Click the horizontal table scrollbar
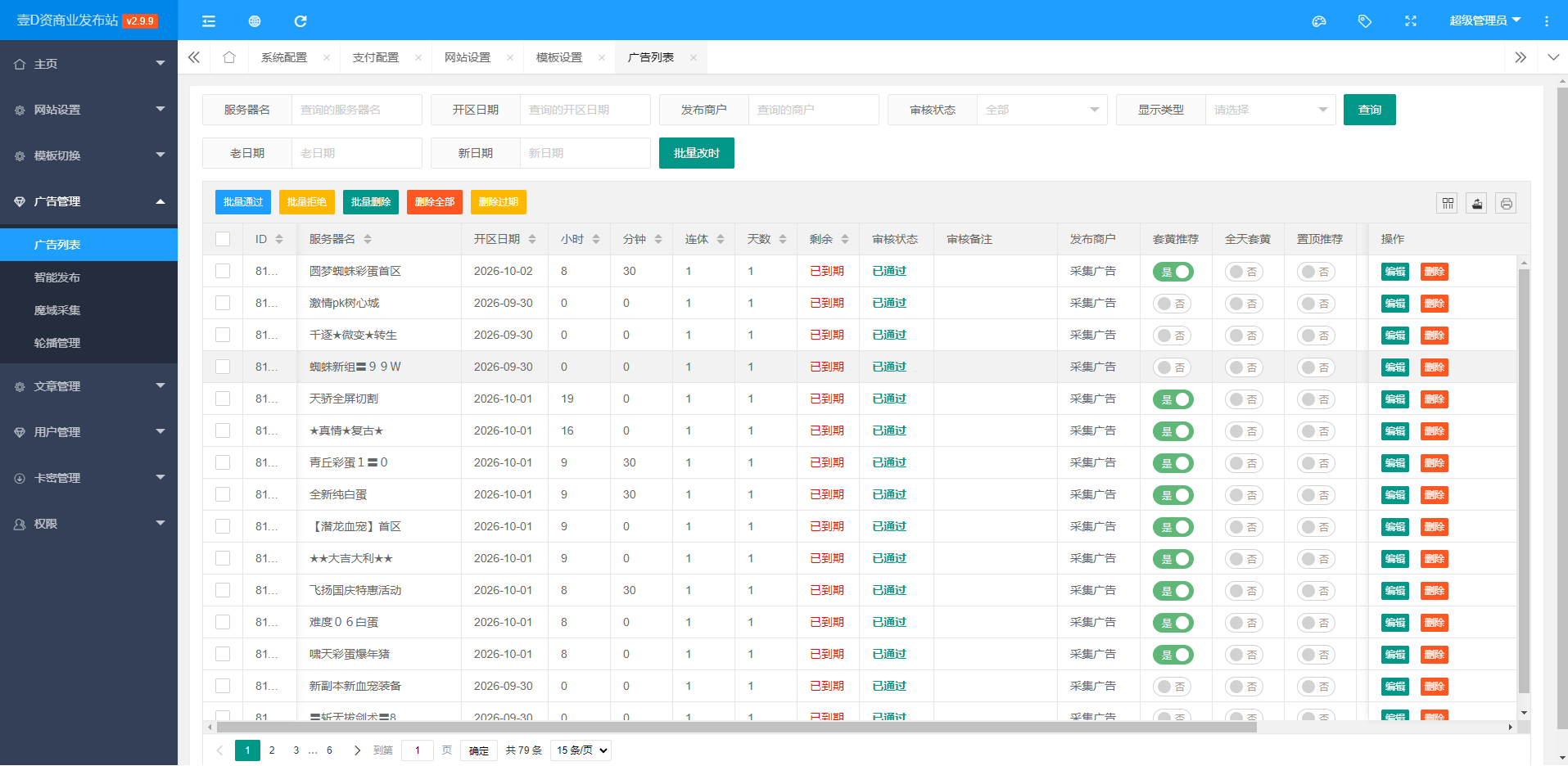This screenshot has width=1568, height=766. pos(737,727)
